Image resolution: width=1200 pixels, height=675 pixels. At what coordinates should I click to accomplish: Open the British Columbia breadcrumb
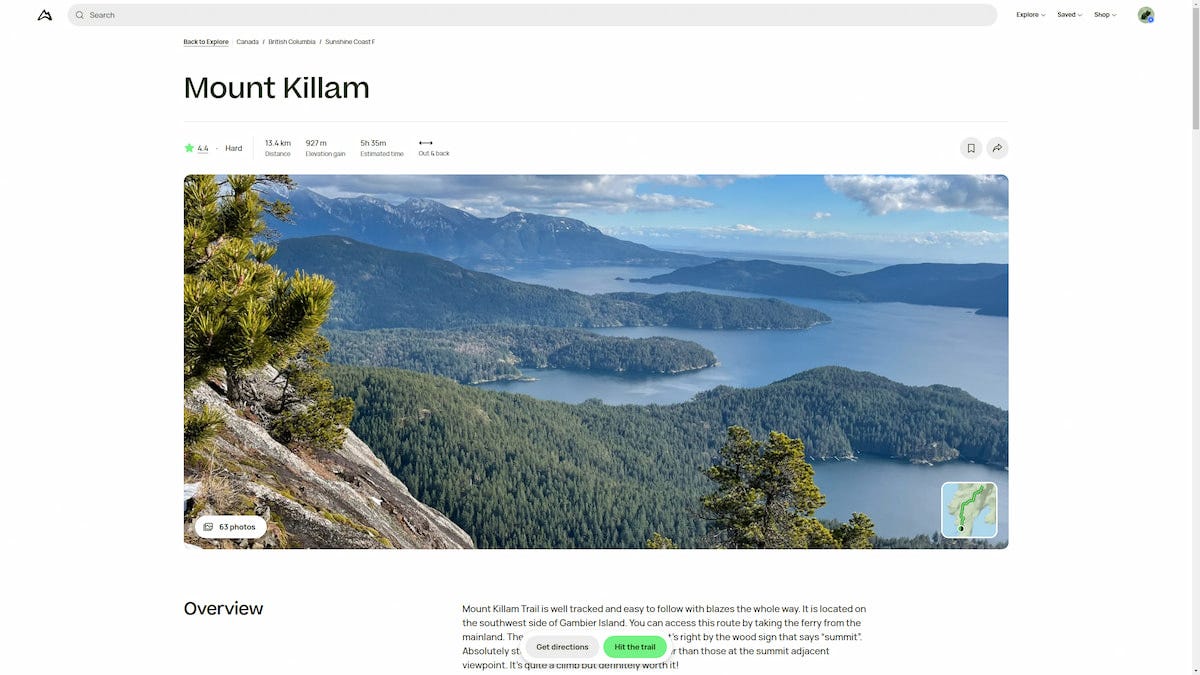tap(292, 42)
